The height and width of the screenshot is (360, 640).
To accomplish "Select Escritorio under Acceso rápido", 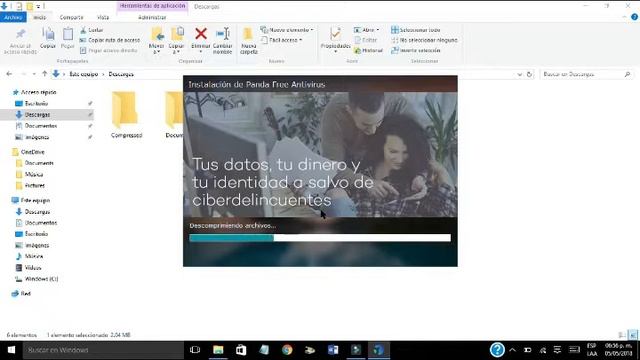I will pyautogui.click(x=36, y=104).
